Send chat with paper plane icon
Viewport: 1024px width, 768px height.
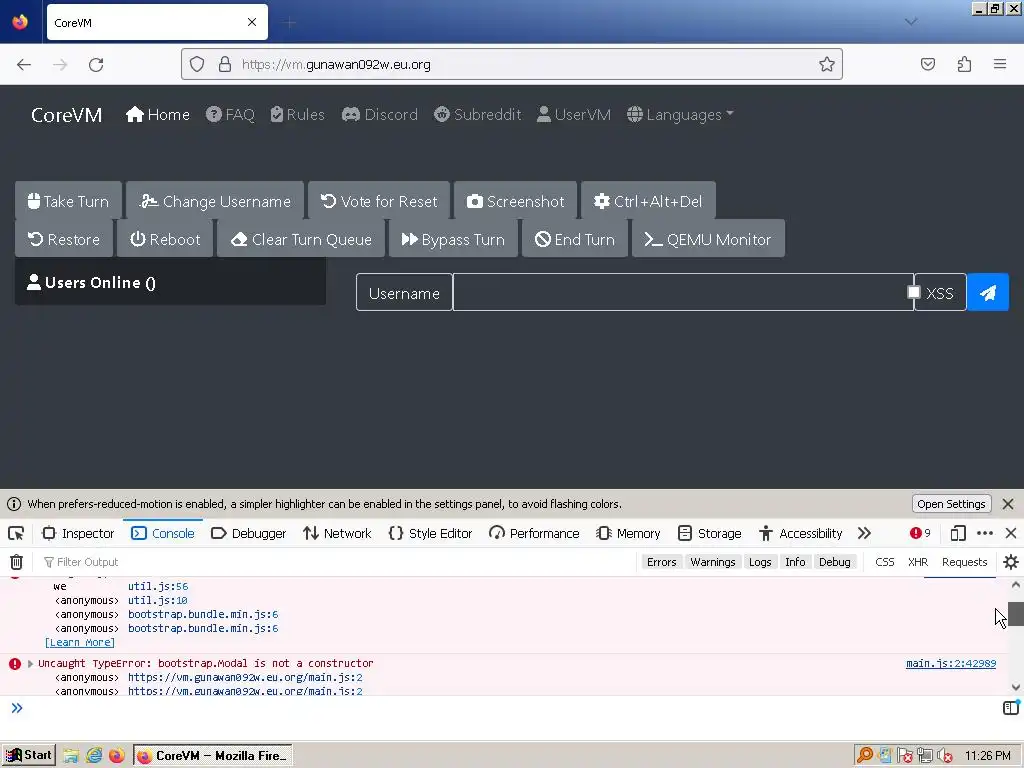pyautogui.click(x=987, y=292)
